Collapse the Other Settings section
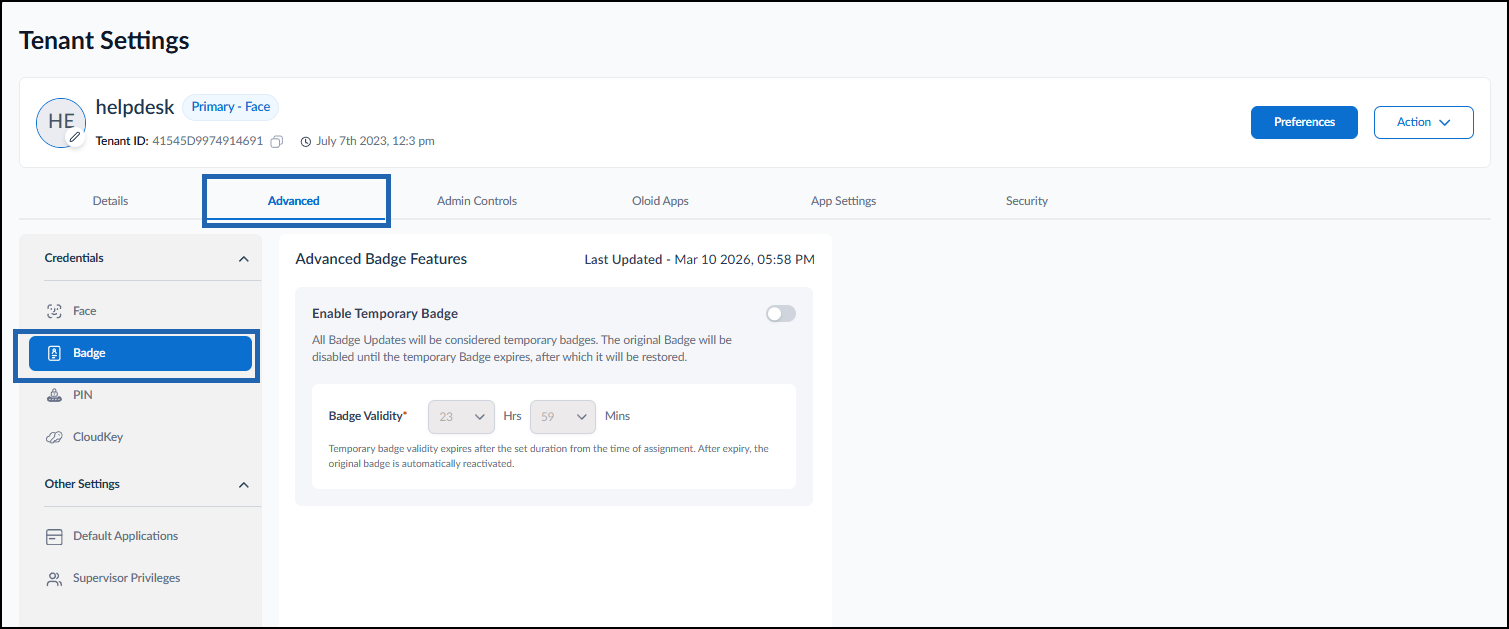Viewport: 1509px width, 629px height. click(x=243, y=485)
